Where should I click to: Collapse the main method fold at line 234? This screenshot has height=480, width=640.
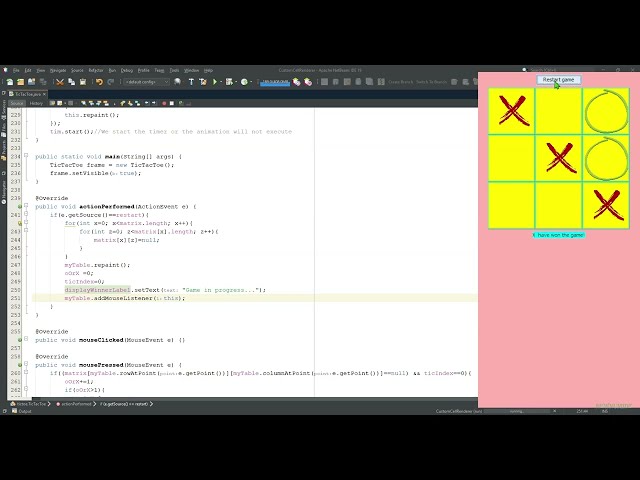click(x=26, y=156)
